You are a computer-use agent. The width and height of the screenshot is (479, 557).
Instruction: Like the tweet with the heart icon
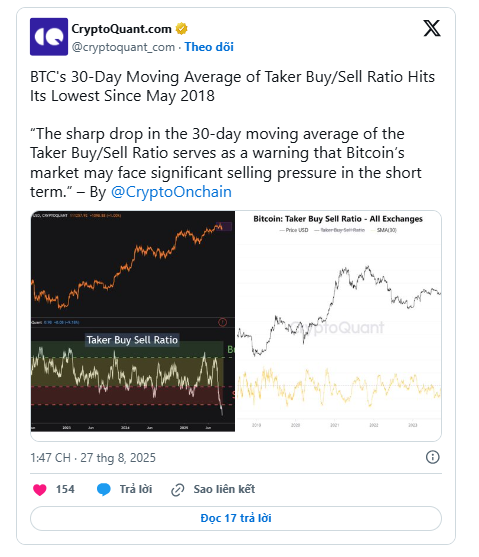click(x=40, y=490)
